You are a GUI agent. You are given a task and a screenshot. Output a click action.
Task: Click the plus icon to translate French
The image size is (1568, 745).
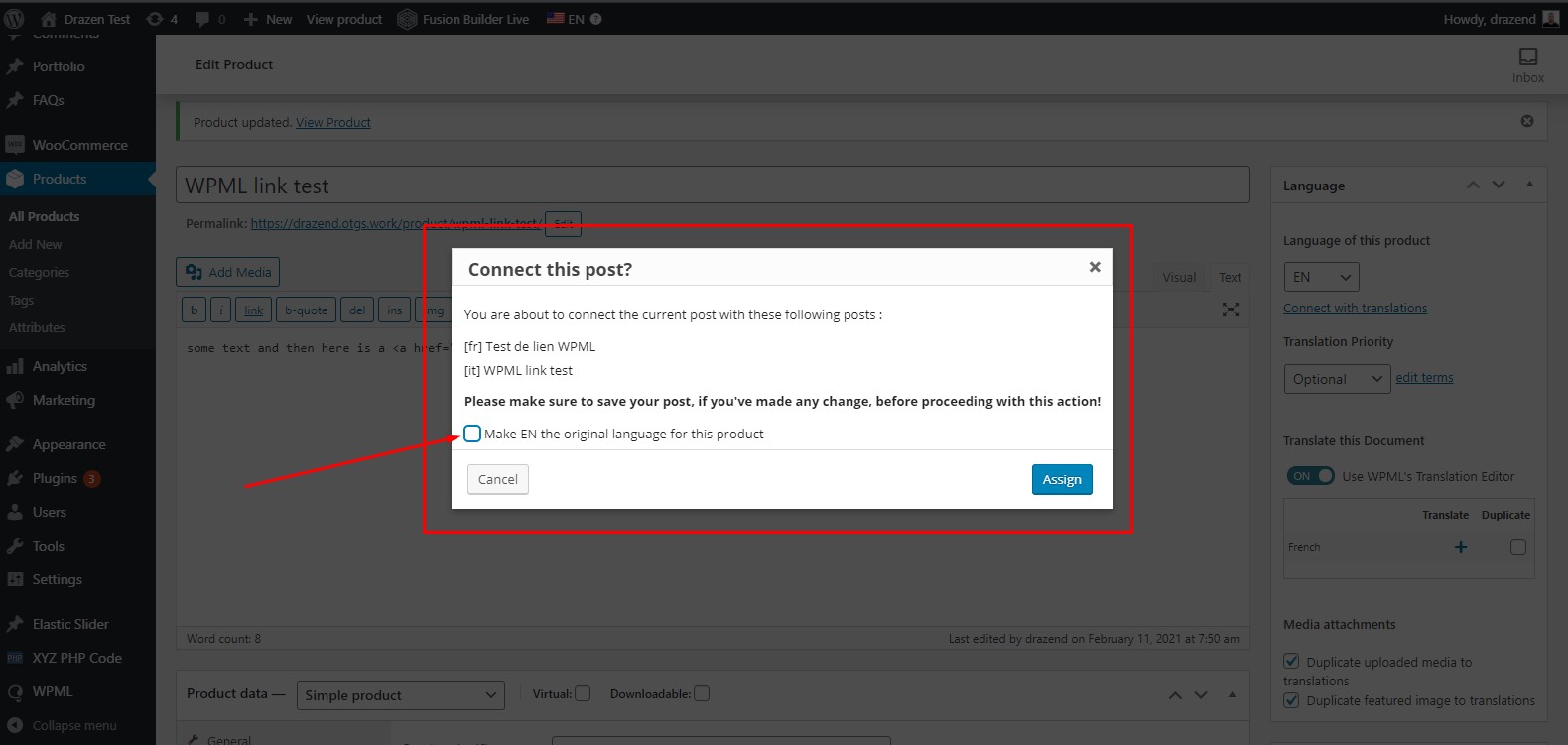tap(1461, 547)
